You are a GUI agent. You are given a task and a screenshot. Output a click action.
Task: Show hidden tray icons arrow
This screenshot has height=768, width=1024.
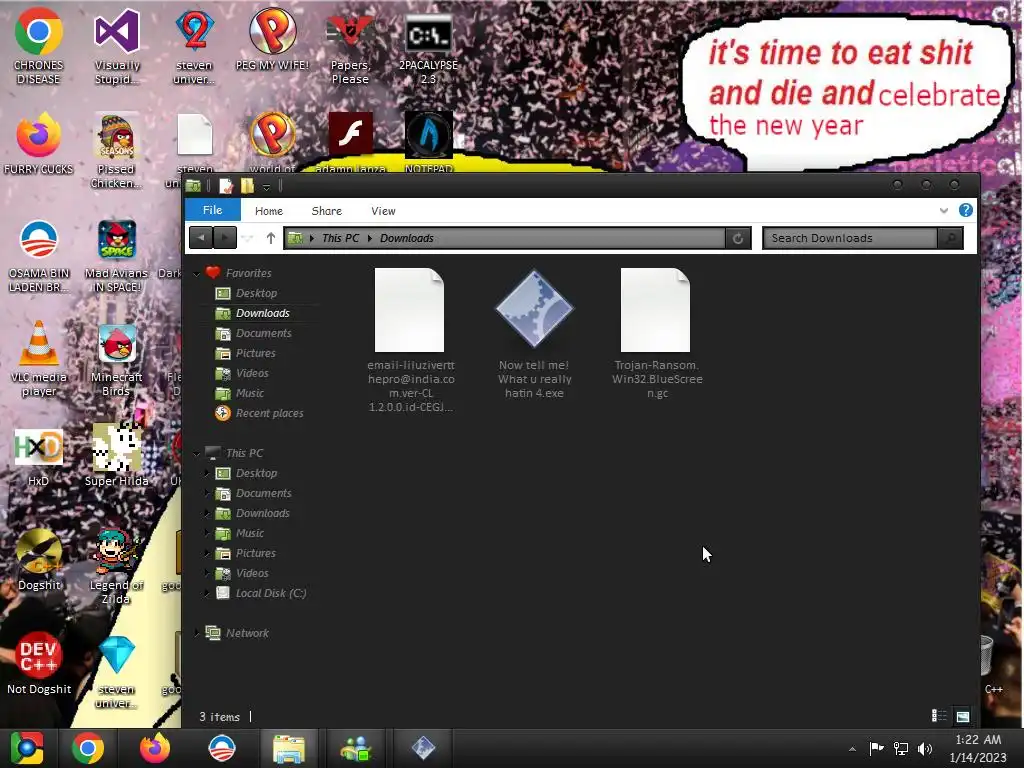852,749
